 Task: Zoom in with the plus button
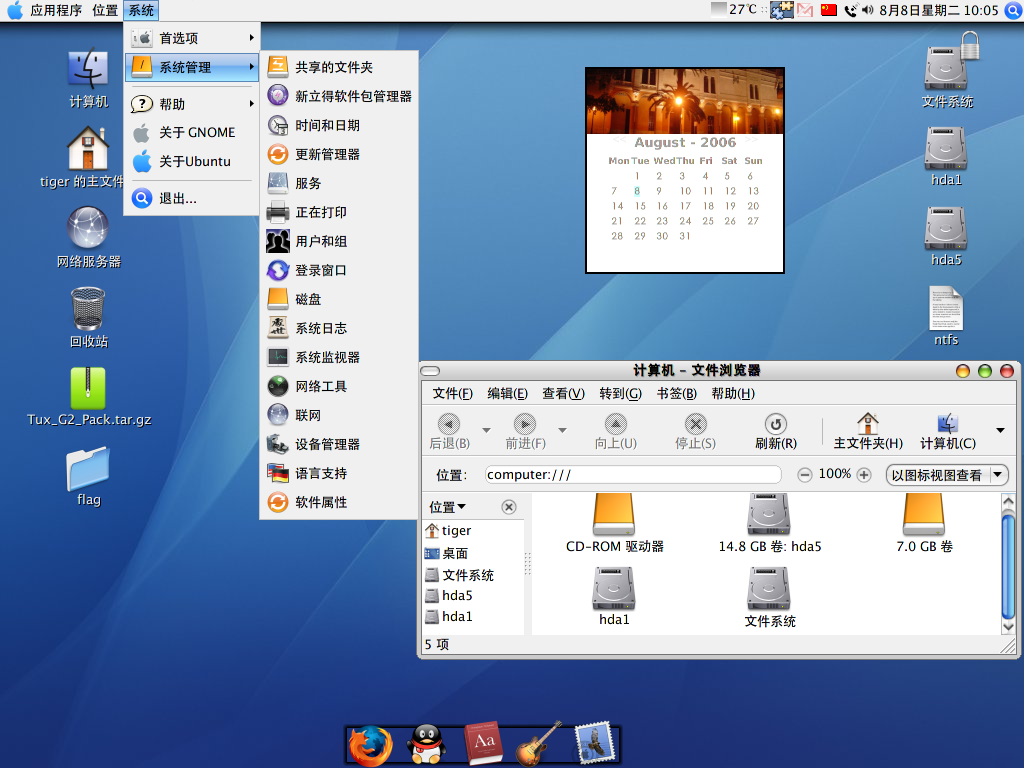(864, 475)
